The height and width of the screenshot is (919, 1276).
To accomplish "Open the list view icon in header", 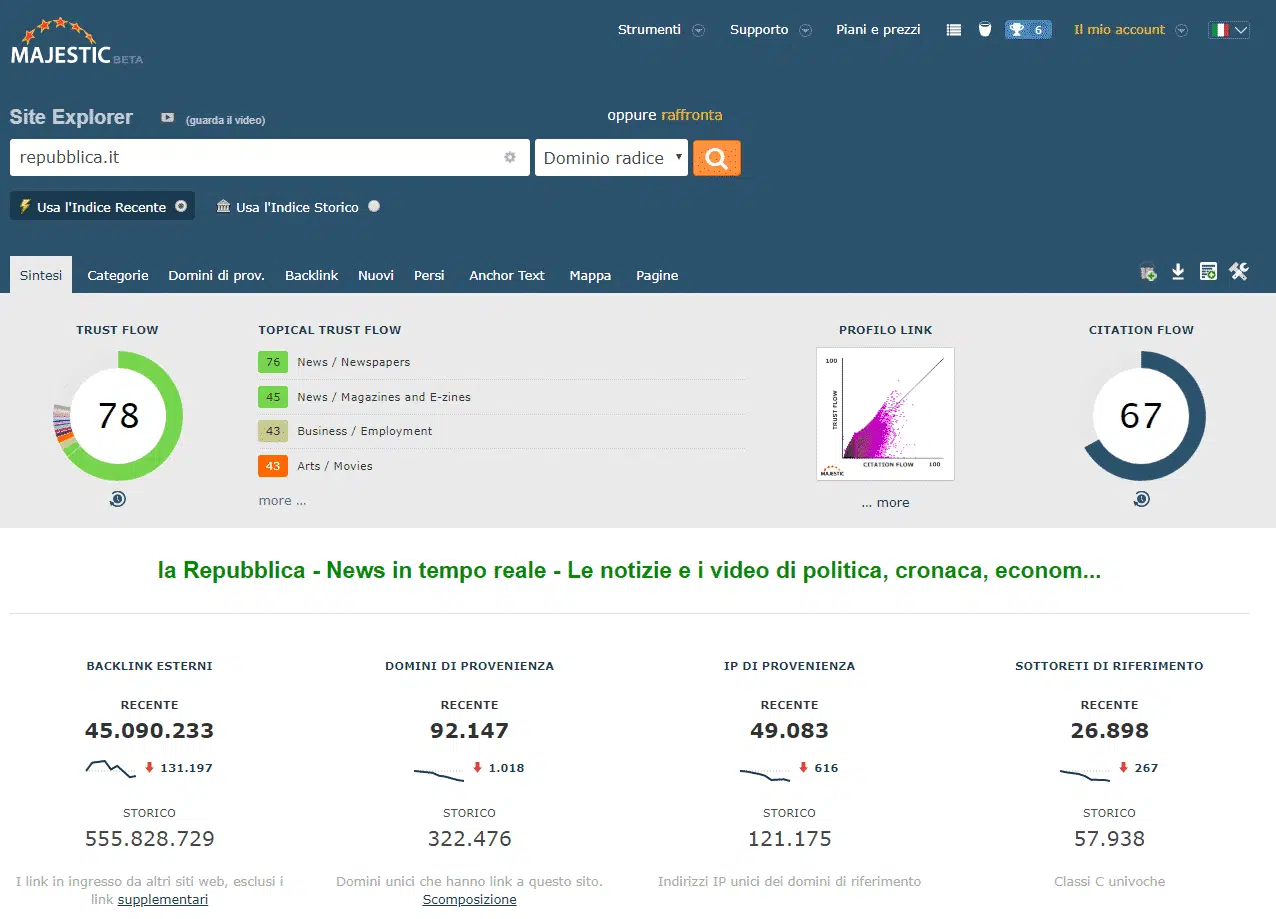I will (x=954, y=30).
